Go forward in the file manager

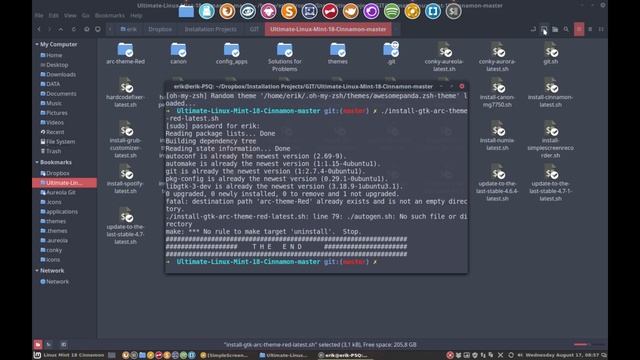coord(50,29)
